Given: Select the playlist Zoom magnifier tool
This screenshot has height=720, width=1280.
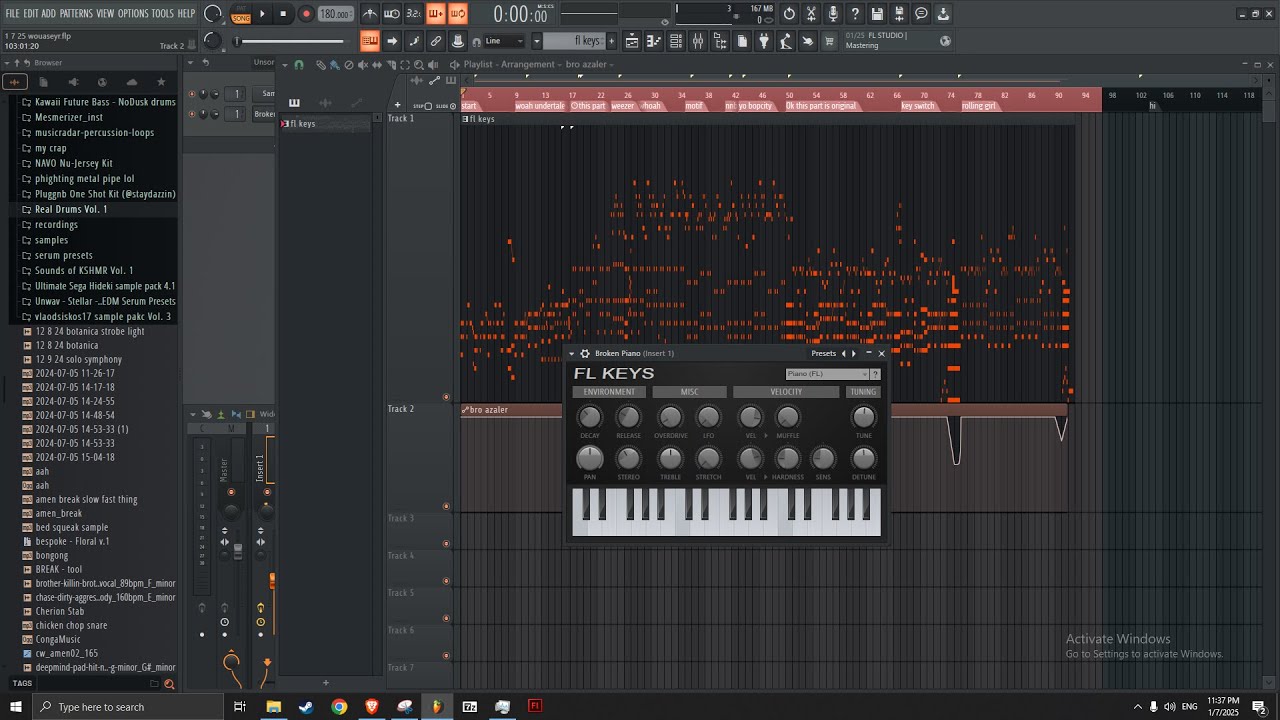Looking at the screenshot, I should [418, 64].
